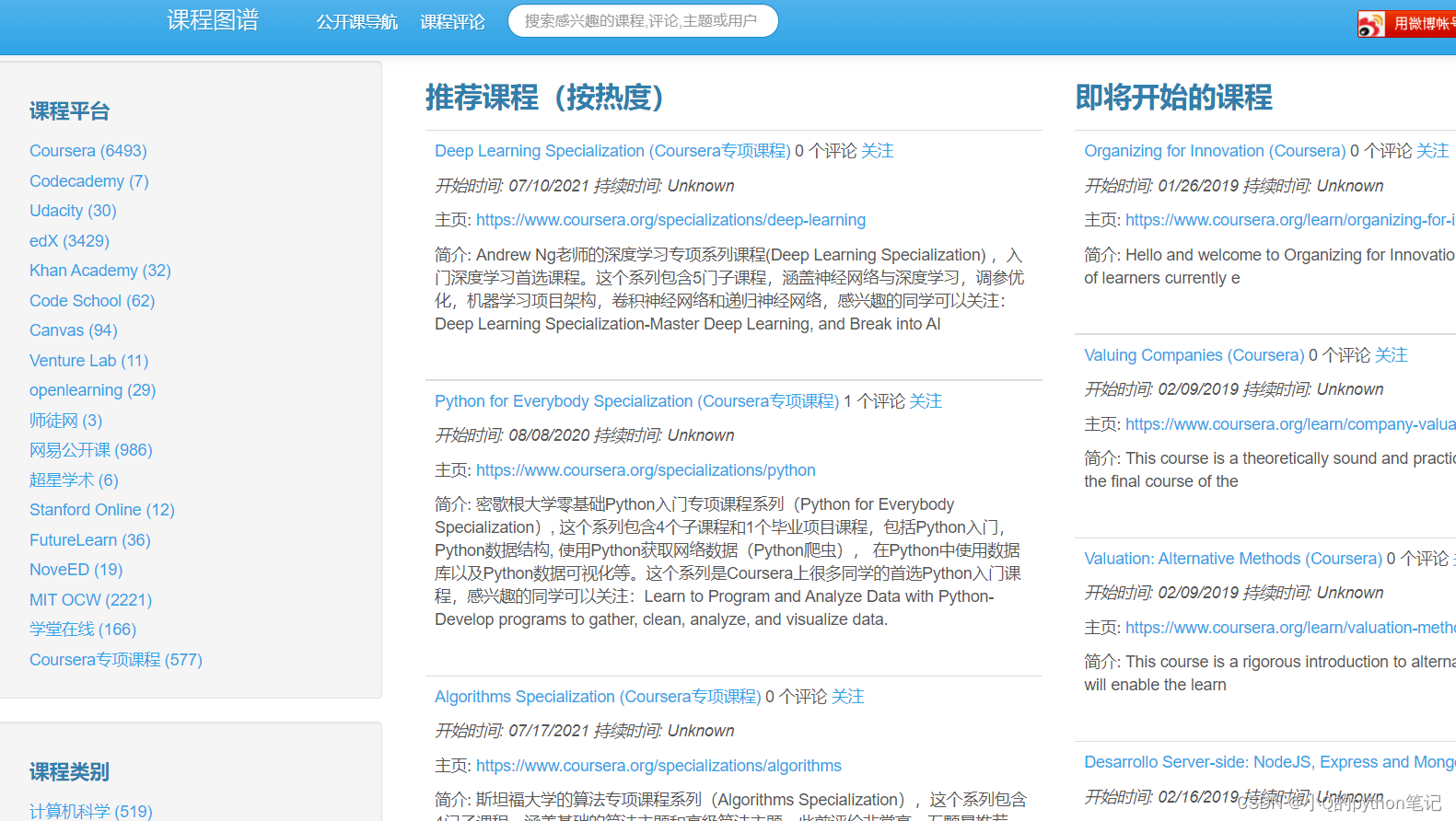Filter by Udacity (30) platform

[73, 211]
